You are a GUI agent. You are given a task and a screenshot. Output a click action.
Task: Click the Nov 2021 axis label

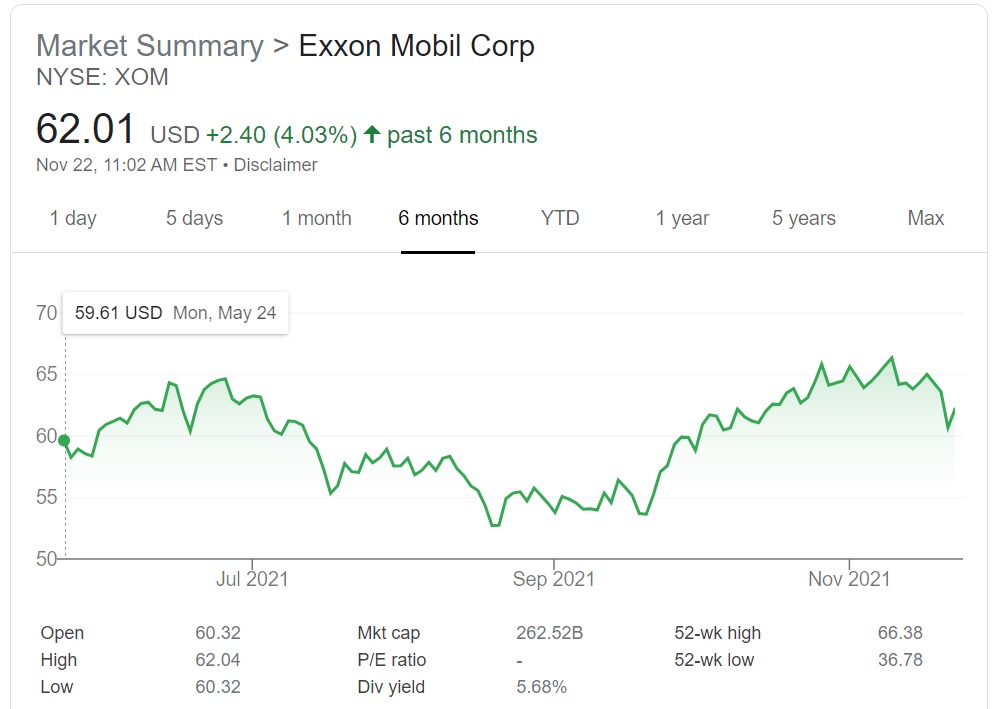coord(848,578)
